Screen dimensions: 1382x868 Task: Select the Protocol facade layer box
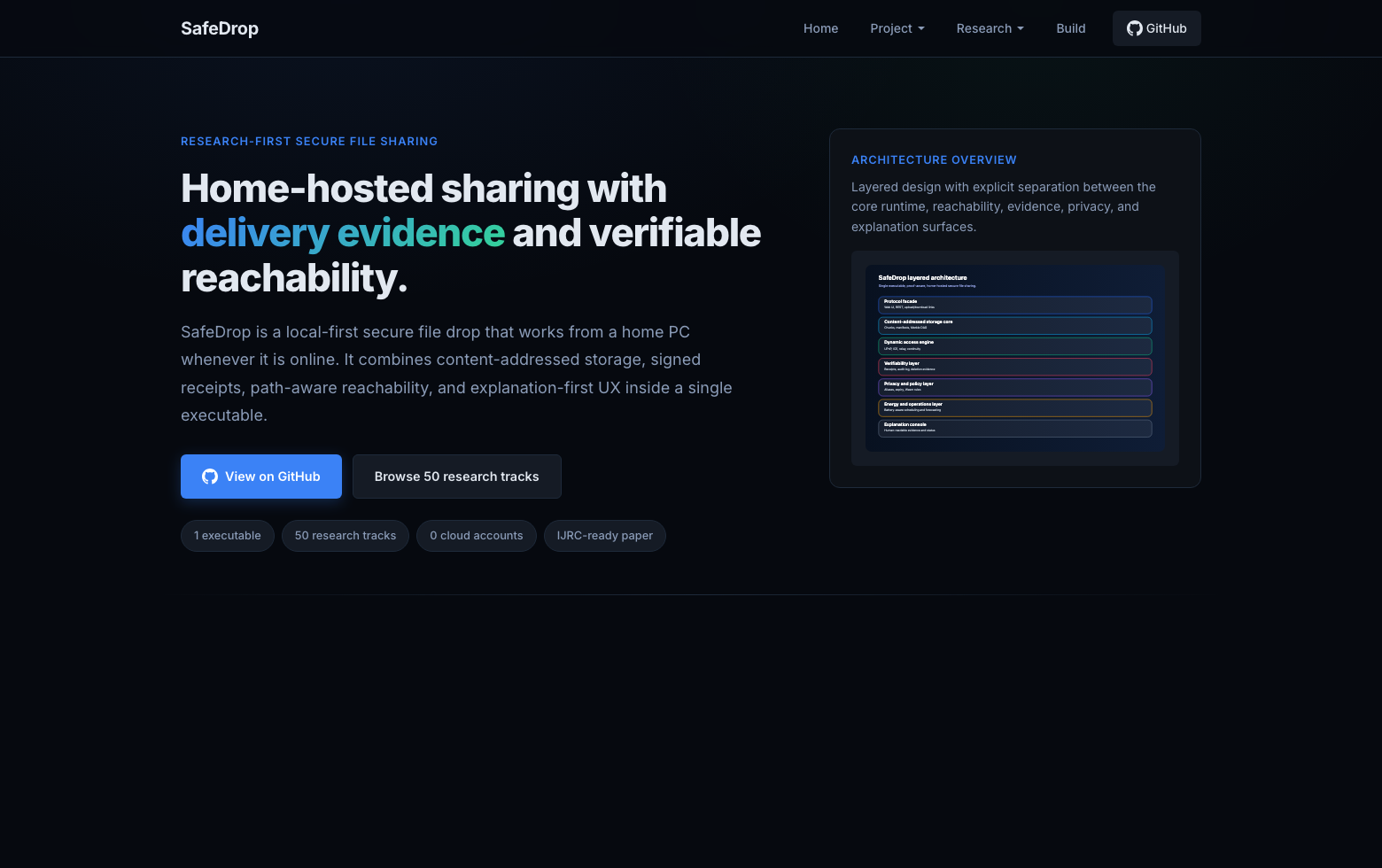pyautogui.click(x=1014, y=304)
